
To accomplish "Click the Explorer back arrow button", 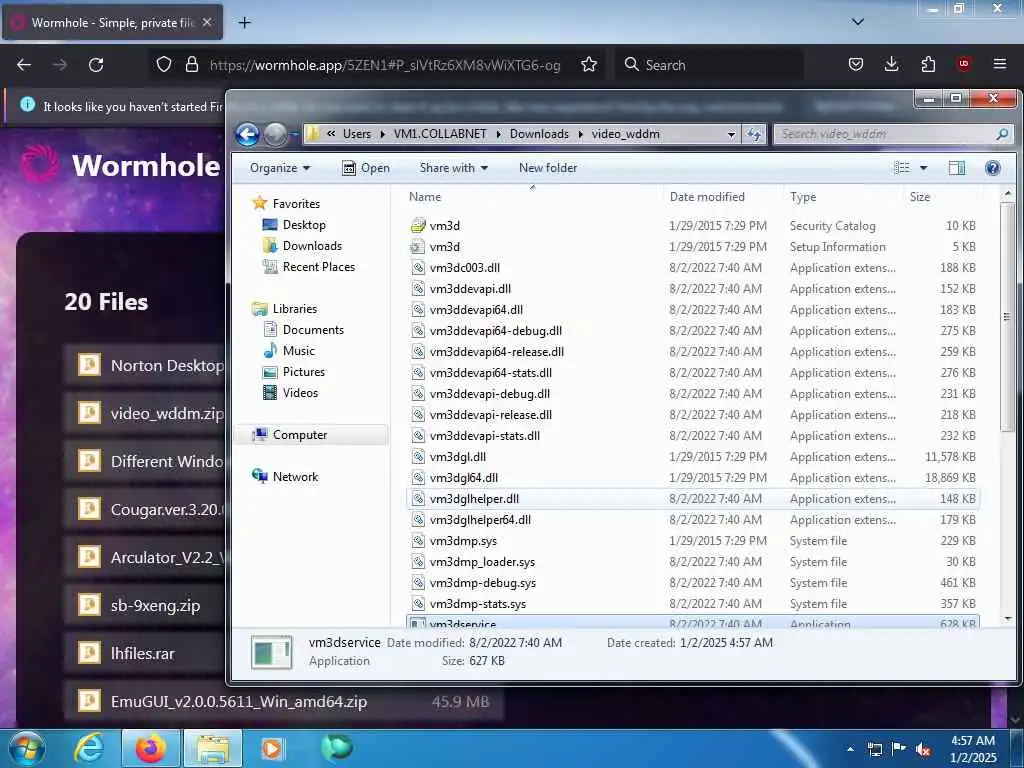I will [248, 135].
